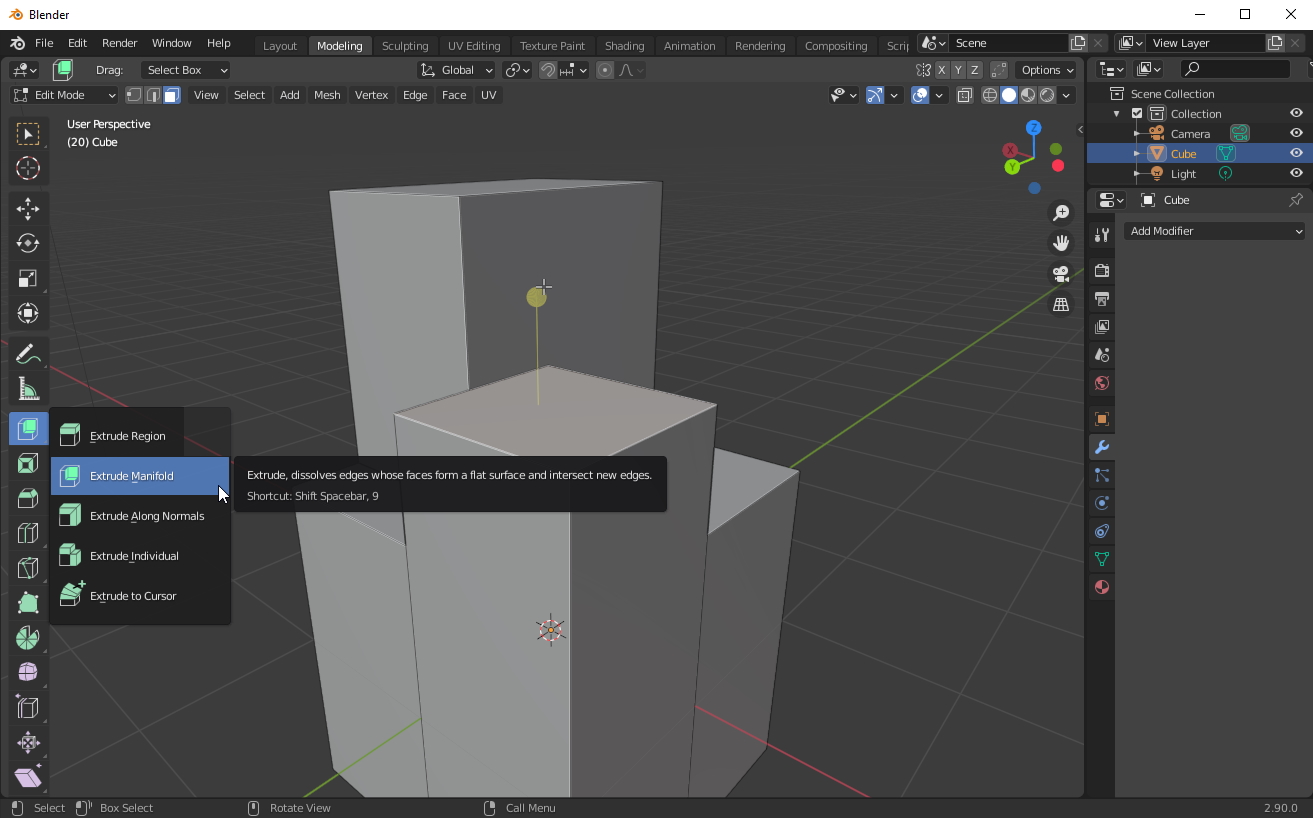The height and width of the screenshot is (818, 1313).
Task: Toggle visibility of the Light object
Action: [1296, 173]
